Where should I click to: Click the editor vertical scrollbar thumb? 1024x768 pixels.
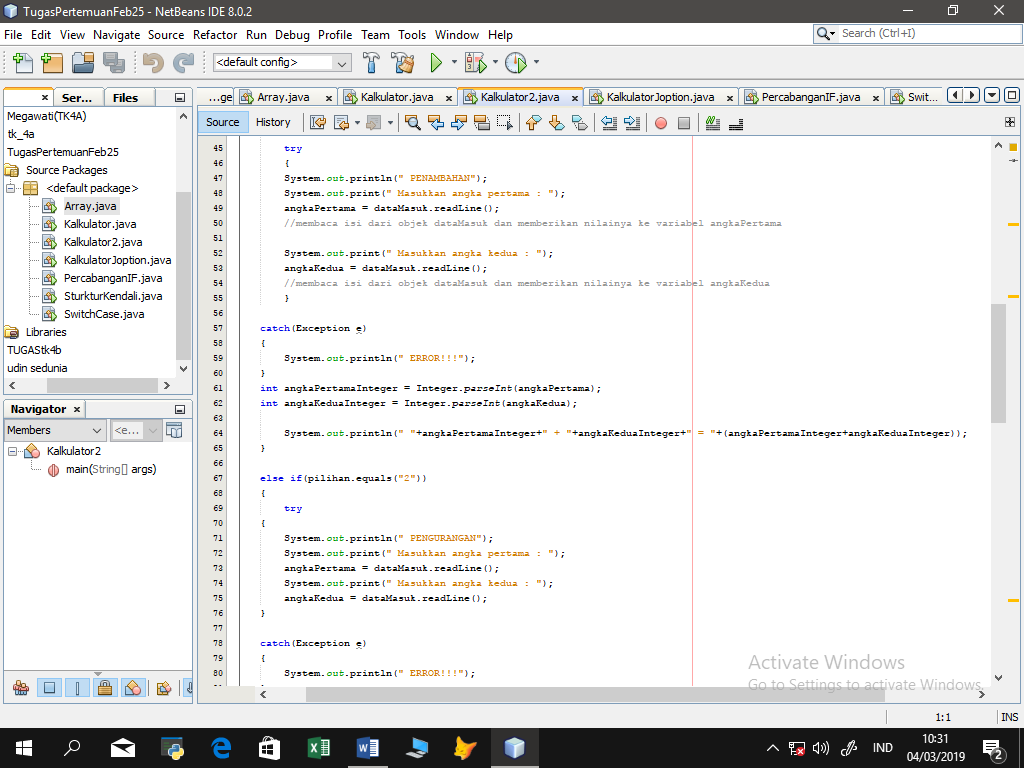[x=999, y=363]
